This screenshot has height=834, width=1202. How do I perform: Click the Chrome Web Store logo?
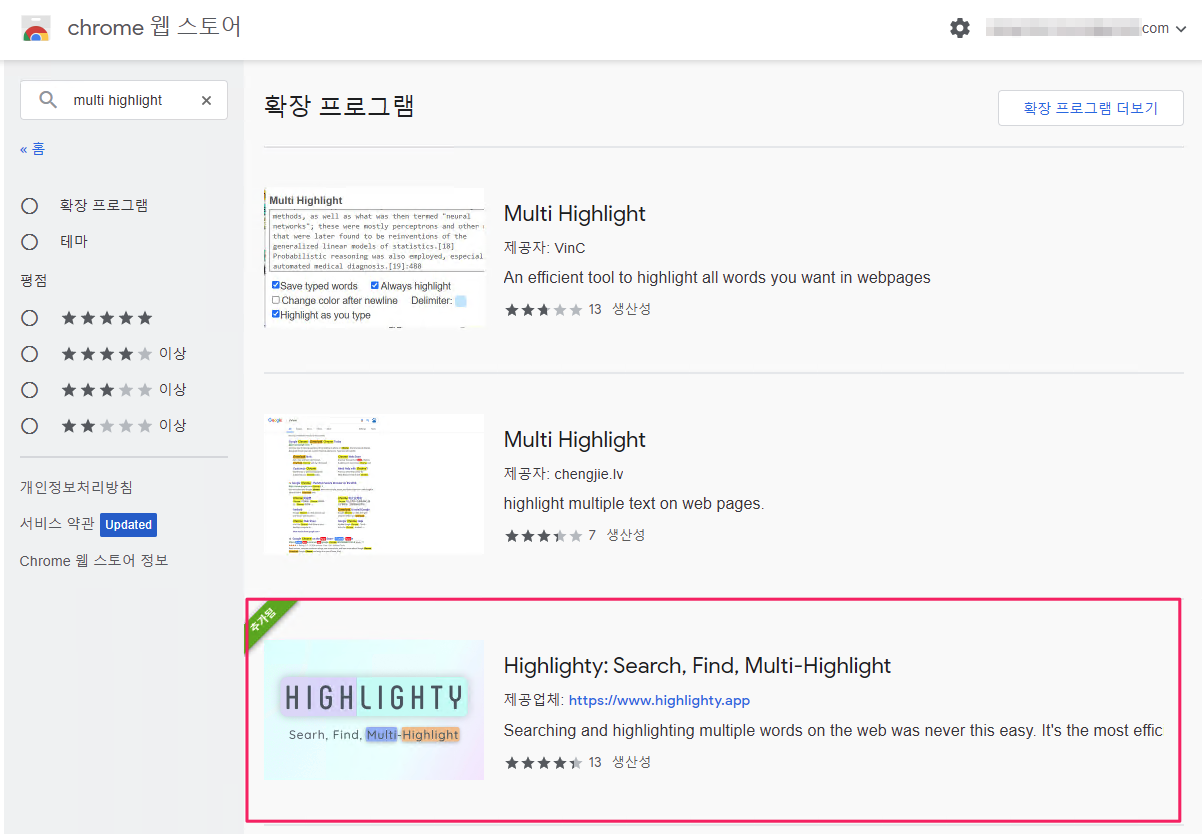pyautogui.click(x=38, y=28)
